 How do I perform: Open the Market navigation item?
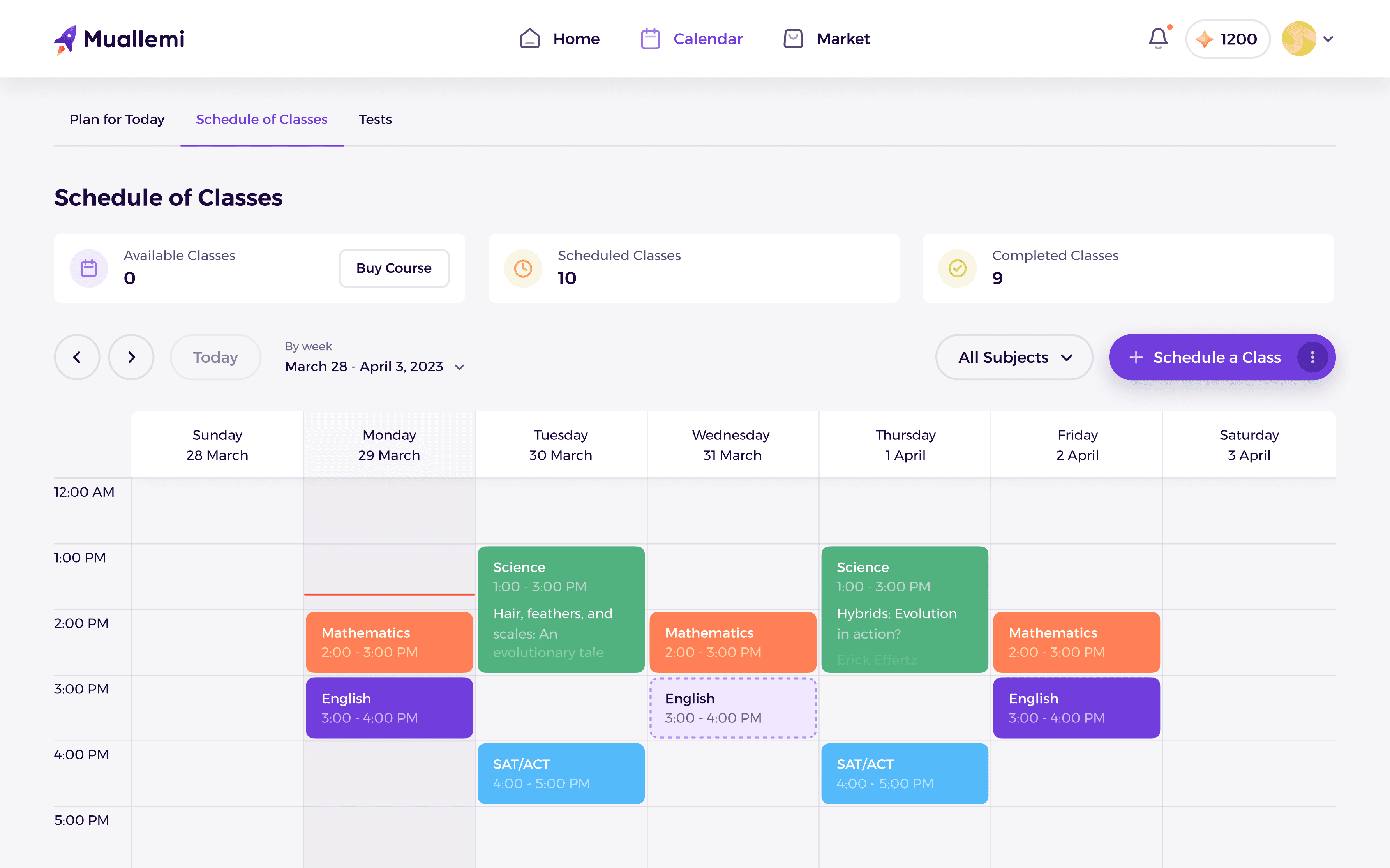(826, 39)
